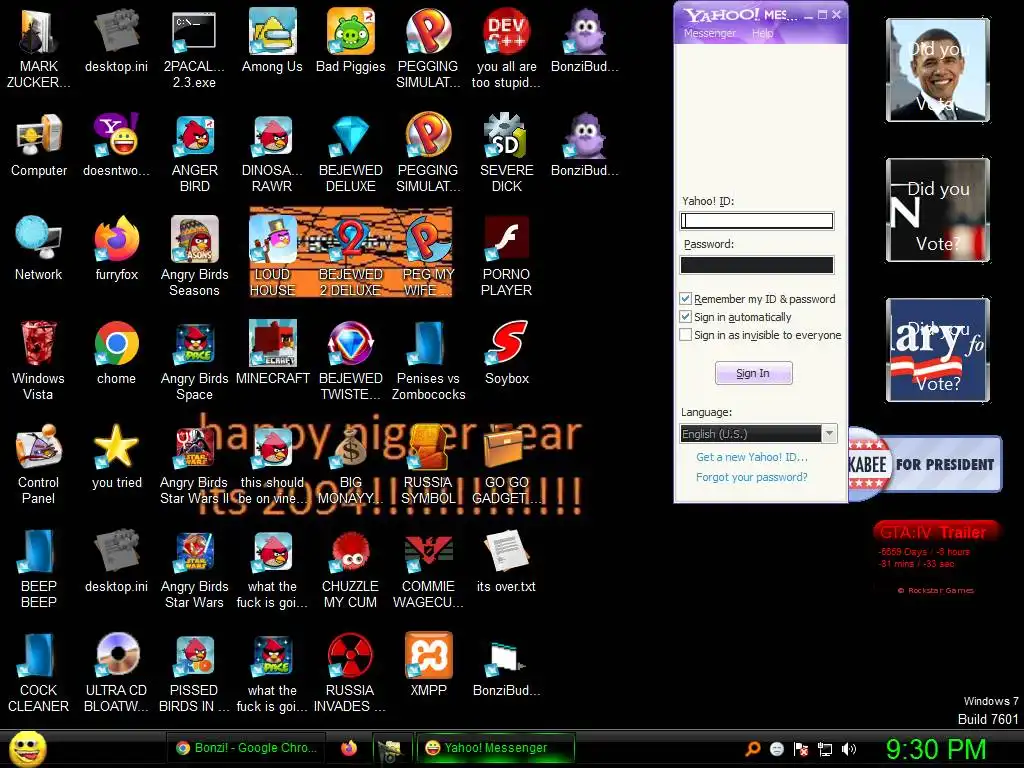Focus the Password field
This screenshot has height=768, width=1024.
point(757,264)
